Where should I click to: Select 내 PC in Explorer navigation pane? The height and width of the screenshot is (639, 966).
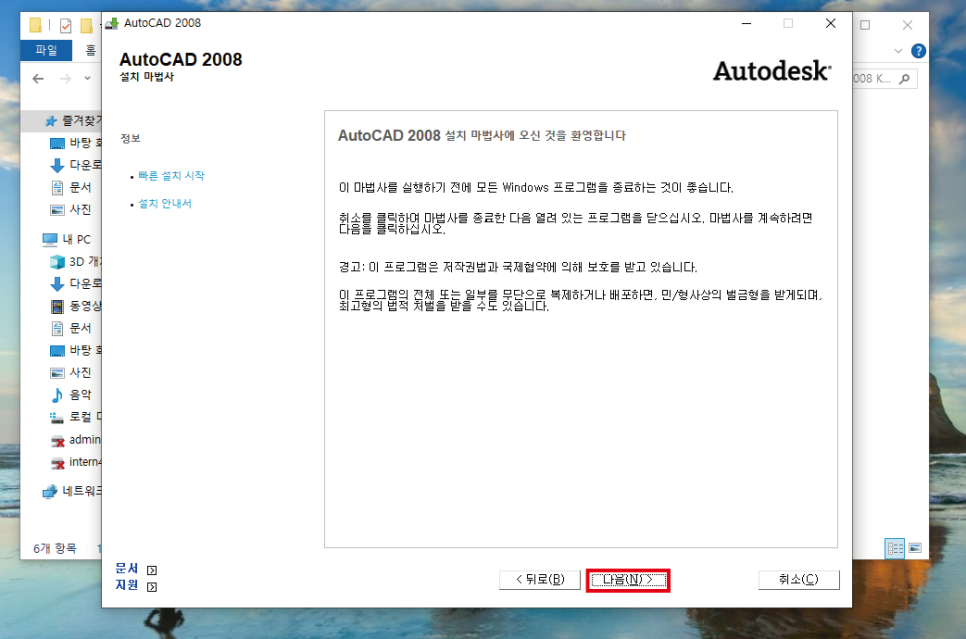point(67,239)
